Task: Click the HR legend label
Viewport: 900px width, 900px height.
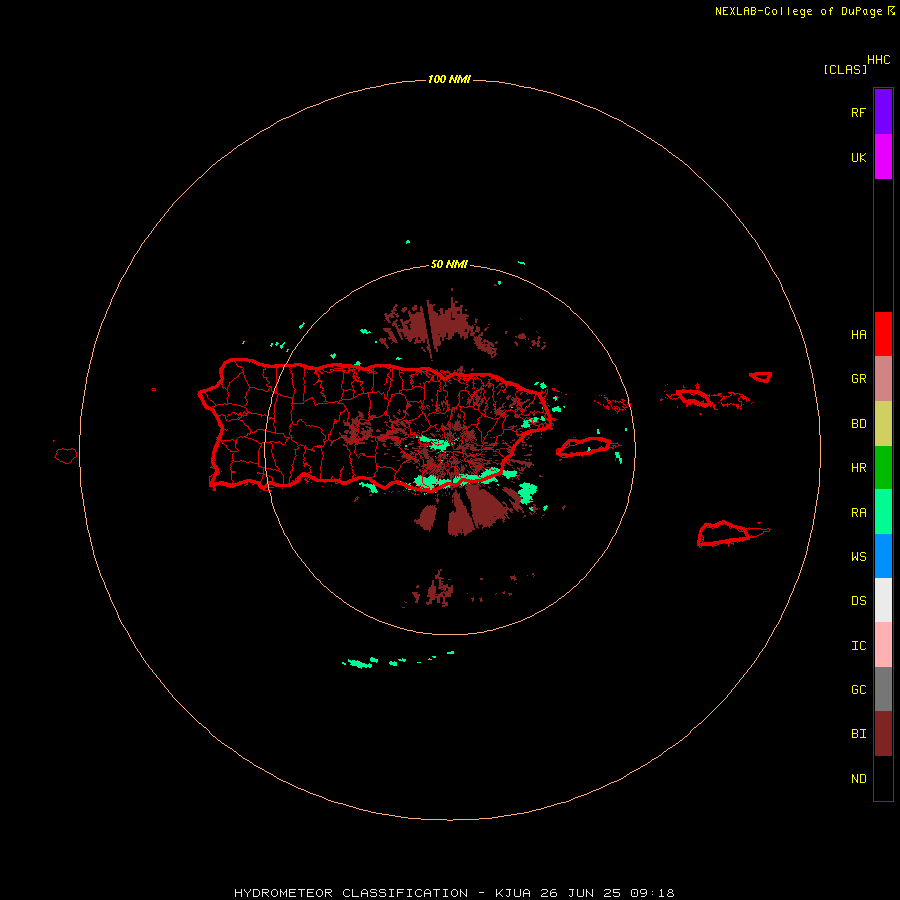Action: tap(858, 468)
